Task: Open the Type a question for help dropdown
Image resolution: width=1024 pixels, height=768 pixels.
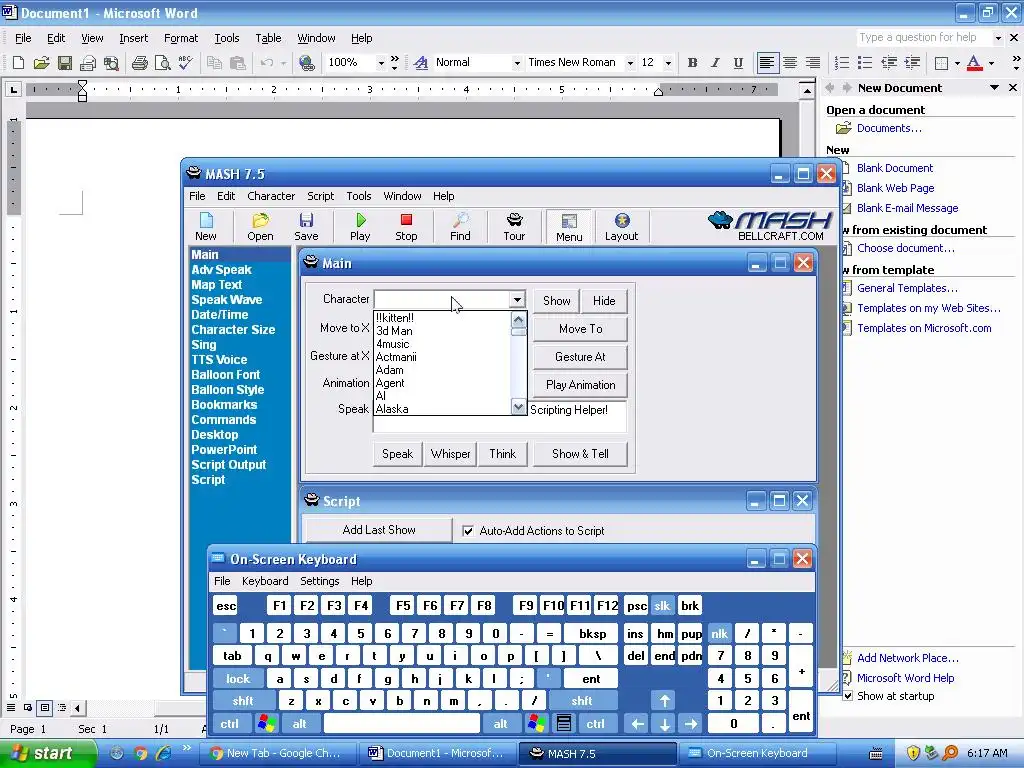Action: 997,38
